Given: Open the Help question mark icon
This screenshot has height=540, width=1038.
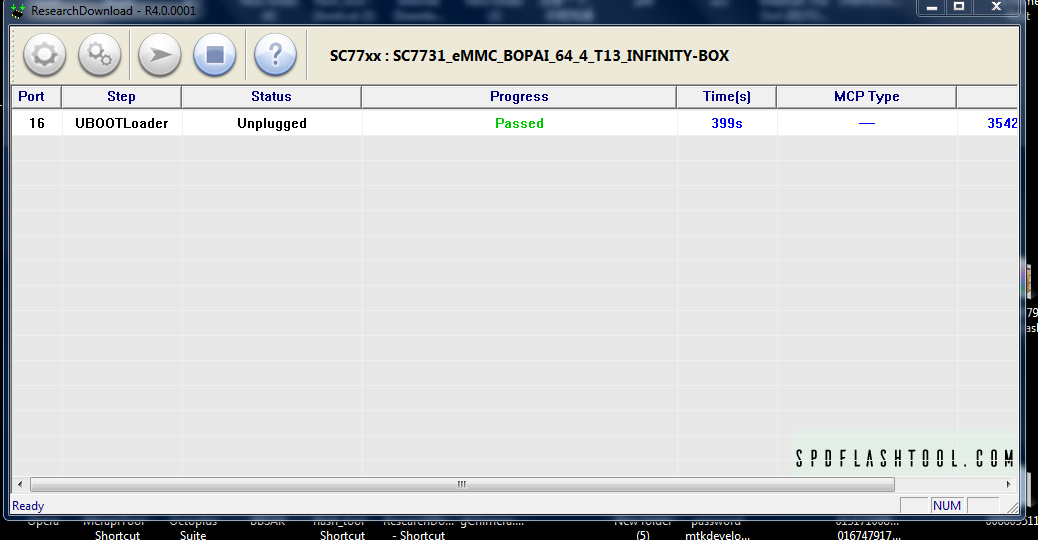Looking at the screenshot, I should pyautogui.click(x=275, y=55).
